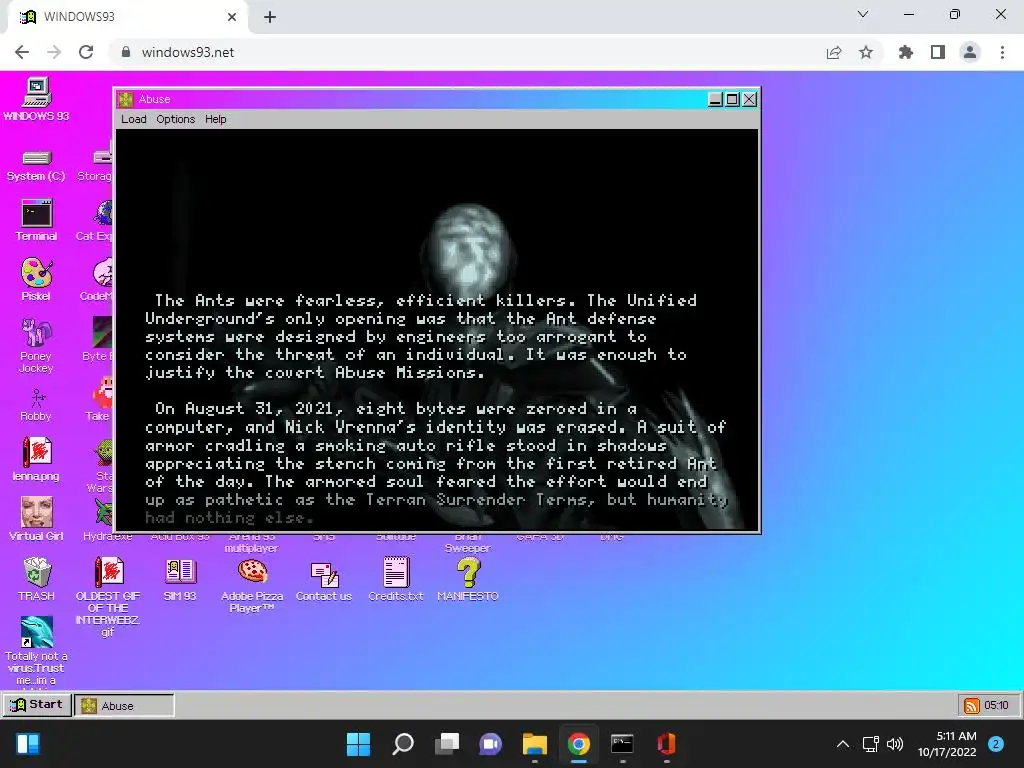The width and height of the screenshot is (1024, 768).
Task: Open the Chrome three-dot menu
Action: 1002,52
